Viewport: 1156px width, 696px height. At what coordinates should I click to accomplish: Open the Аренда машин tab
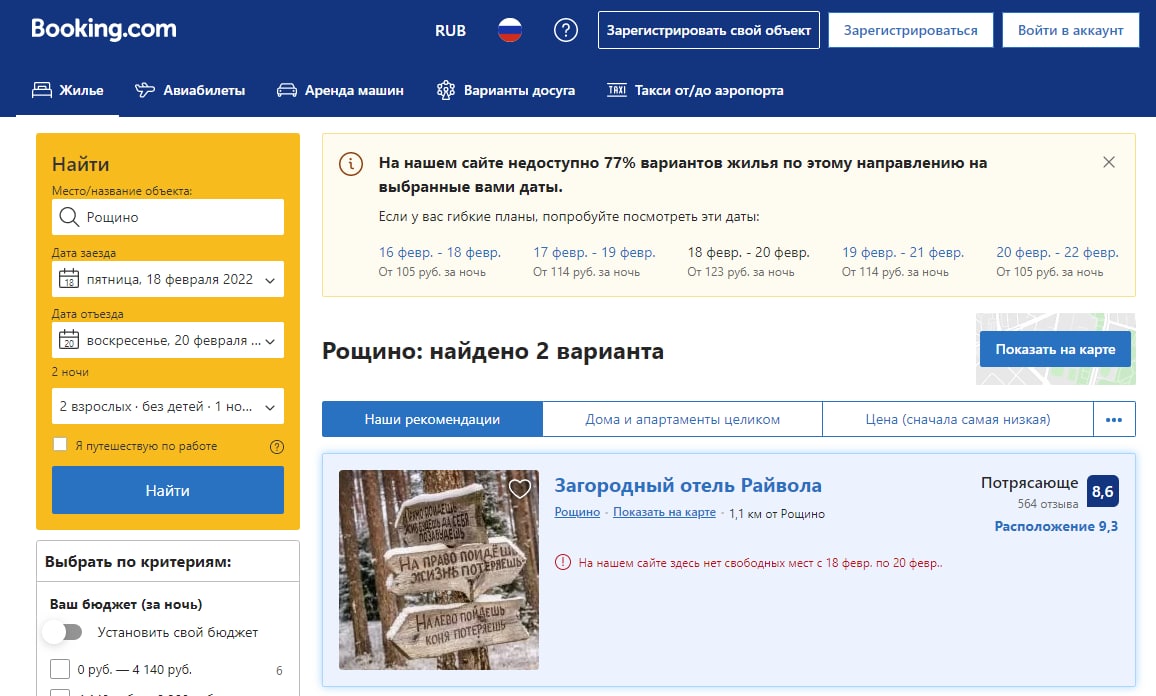point(340,91)
